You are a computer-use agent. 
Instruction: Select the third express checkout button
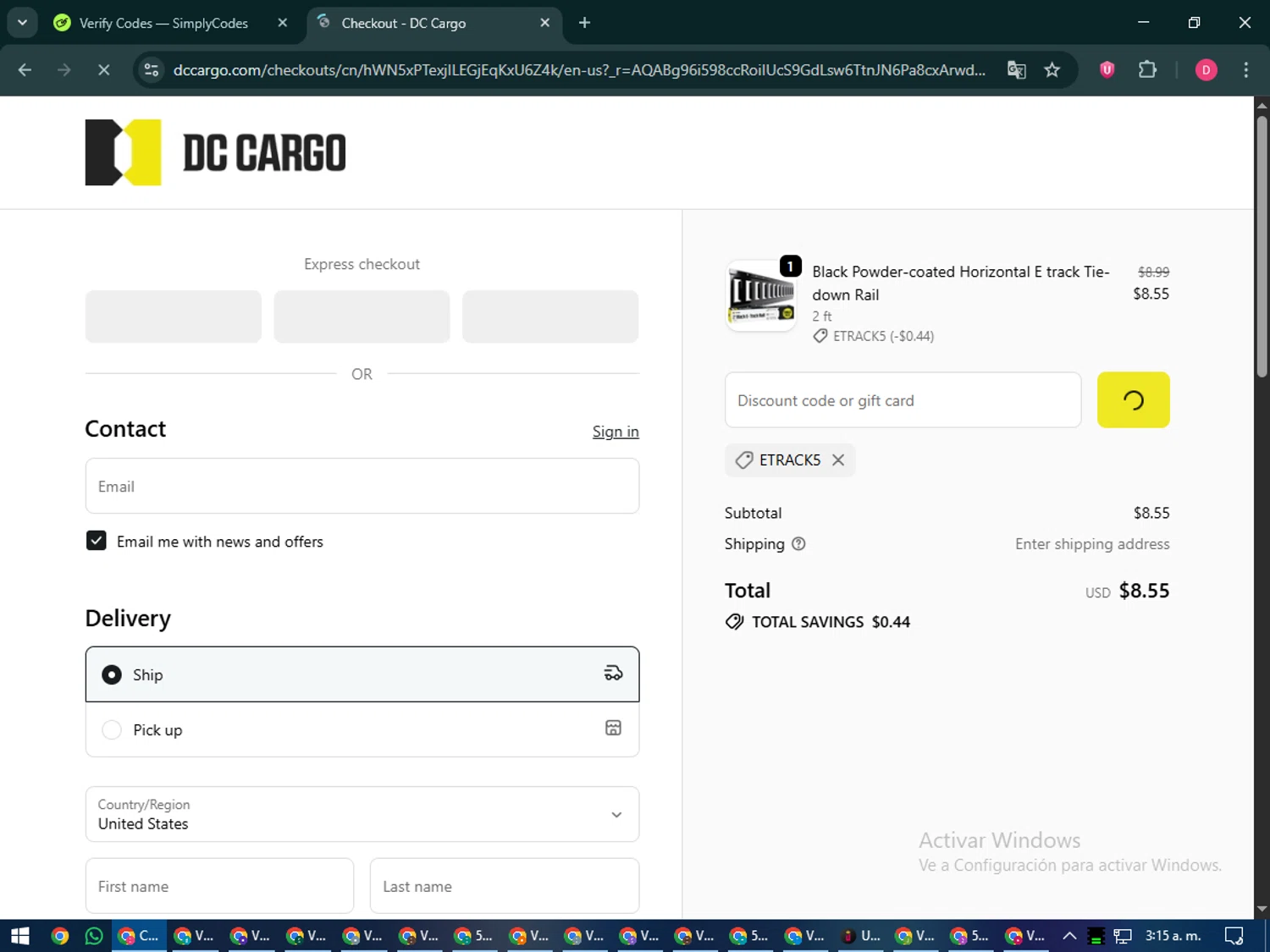tap(550, 316)
